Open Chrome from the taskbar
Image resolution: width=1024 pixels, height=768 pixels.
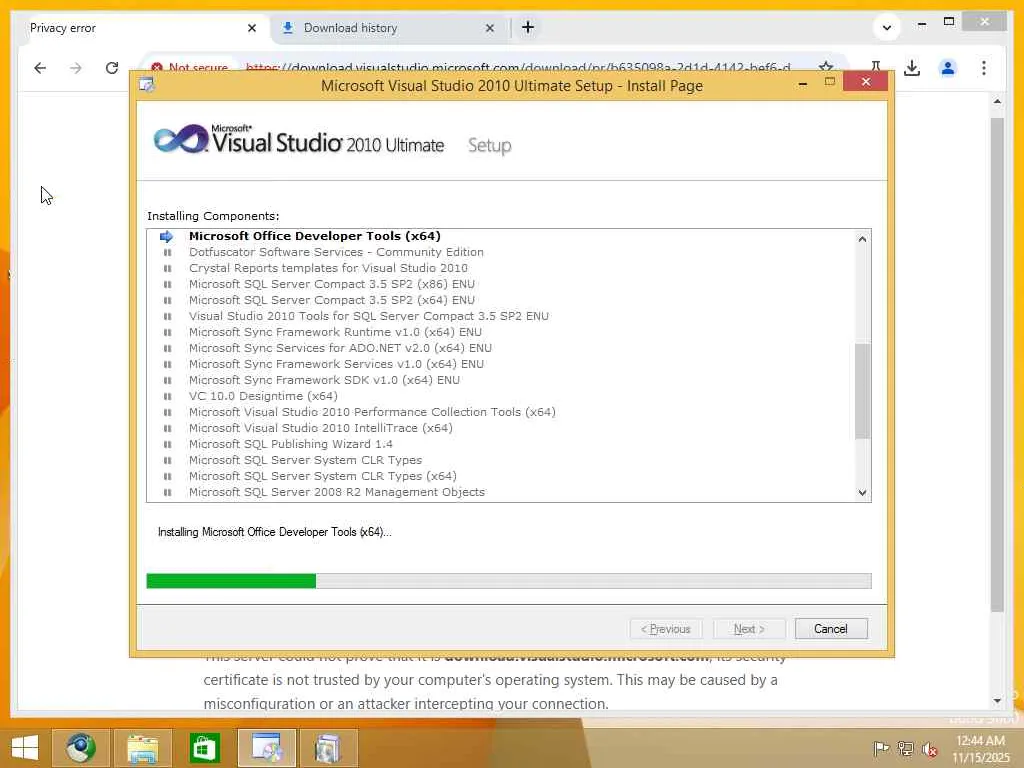(80, 748)
